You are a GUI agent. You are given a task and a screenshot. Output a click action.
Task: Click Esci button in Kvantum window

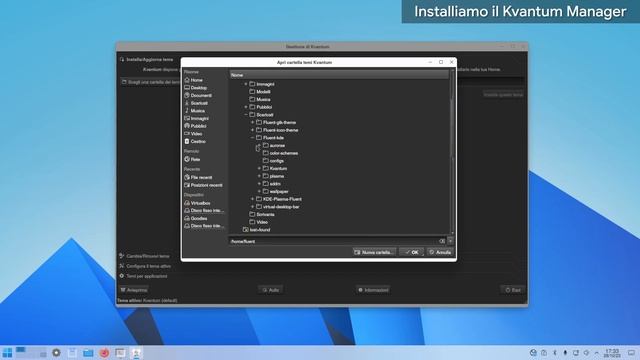point(513,290)
